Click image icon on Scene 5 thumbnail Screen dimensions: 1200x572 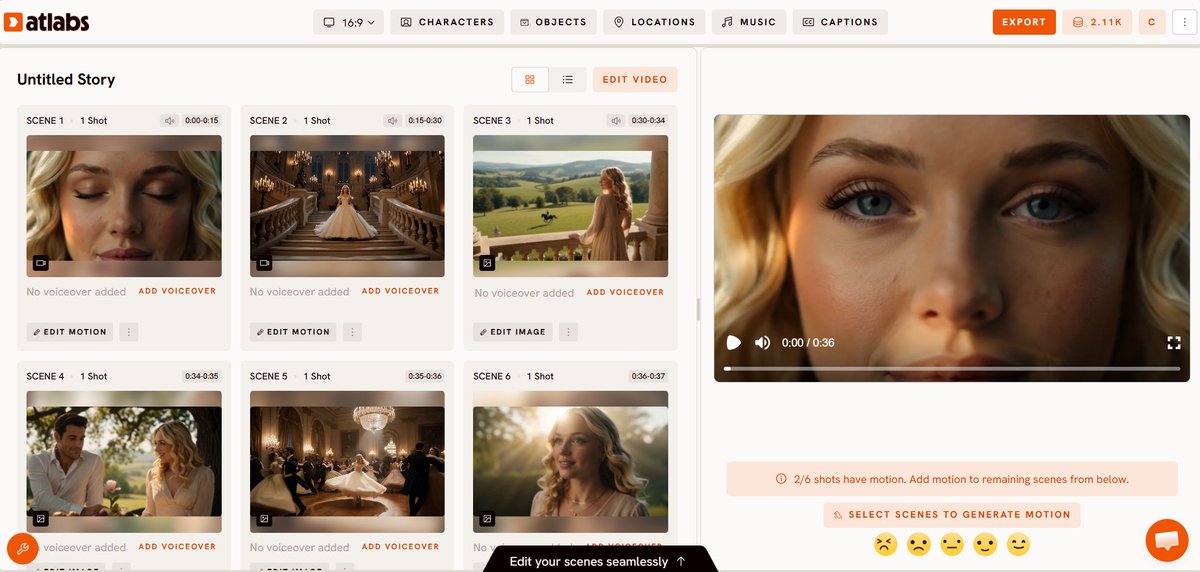[264, 519]
